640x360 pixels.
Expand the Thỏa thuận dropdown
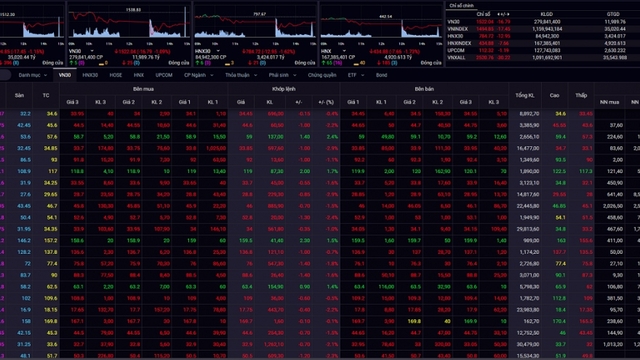click(x=256, y=75)
